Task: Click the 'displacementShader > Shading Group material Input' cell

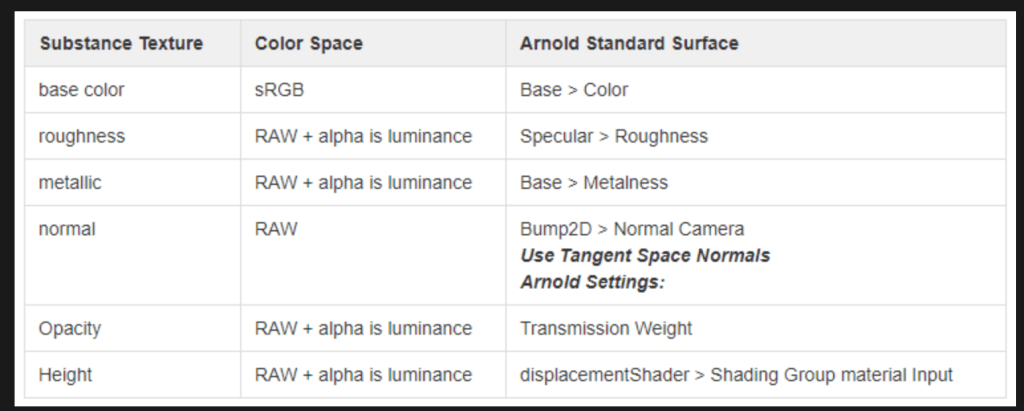Action: click(736, 375)
